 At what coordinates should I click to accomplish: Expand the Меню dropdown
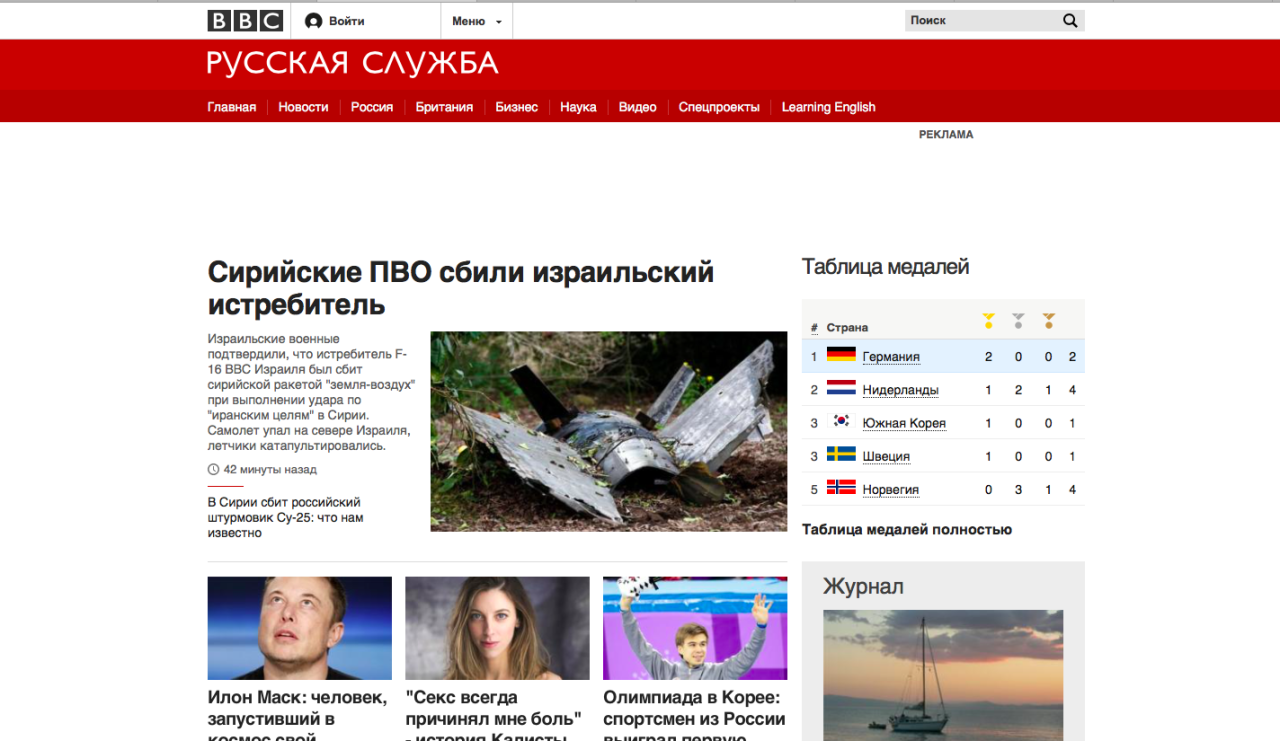[x=476, y=21]
